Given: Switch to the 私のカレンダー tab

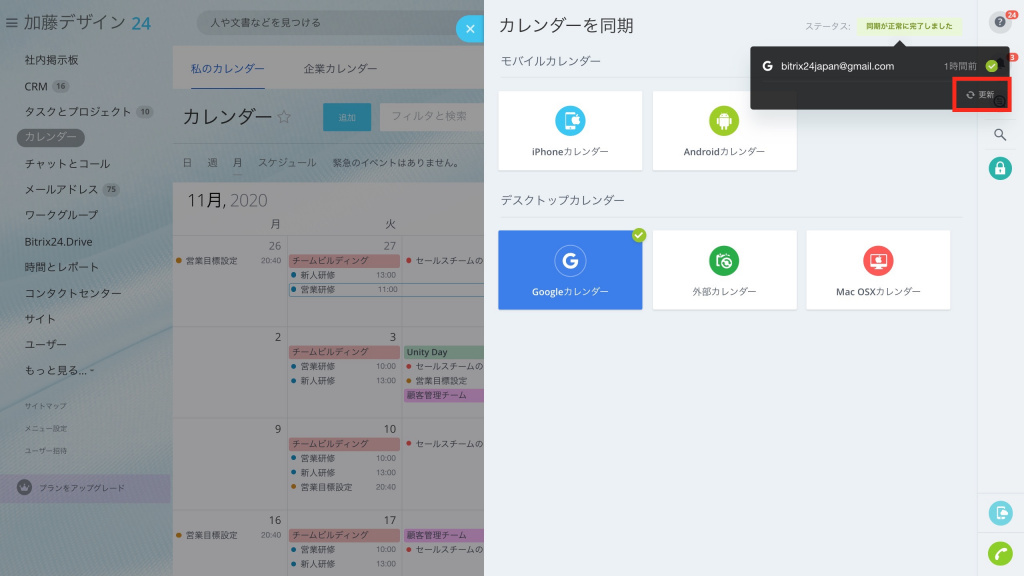Looking at the screenshot, I should click(x=227, y=69).
